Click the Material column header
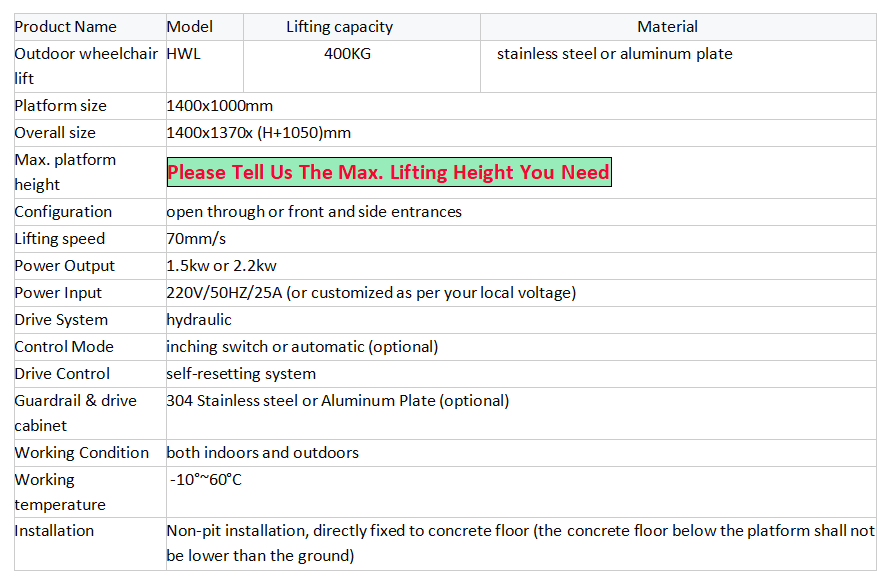This screenshot has height=582, width=888. click(x=668, y=27)
